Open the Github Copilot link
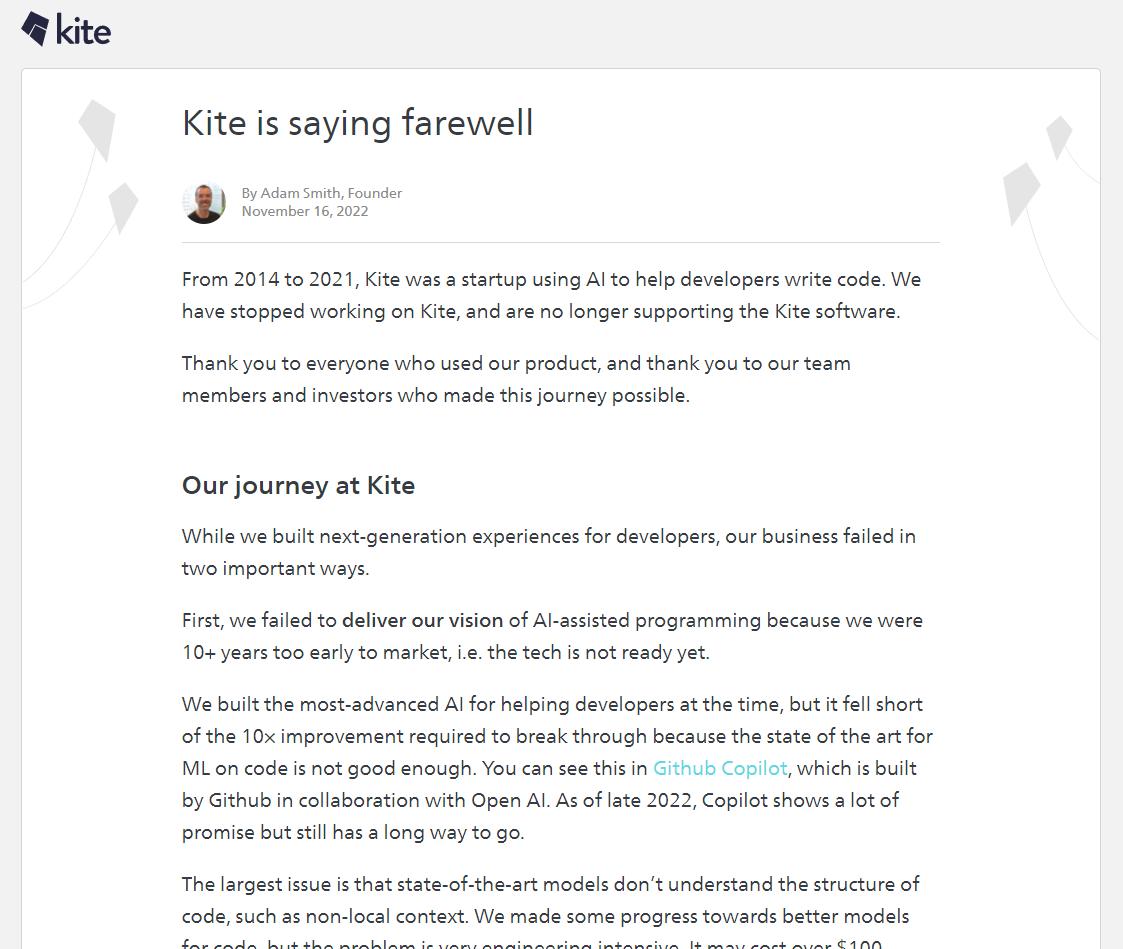Image resolution: width=1123 pixels, height=949 pixels. pyautogui.click(x=720, y=768)
